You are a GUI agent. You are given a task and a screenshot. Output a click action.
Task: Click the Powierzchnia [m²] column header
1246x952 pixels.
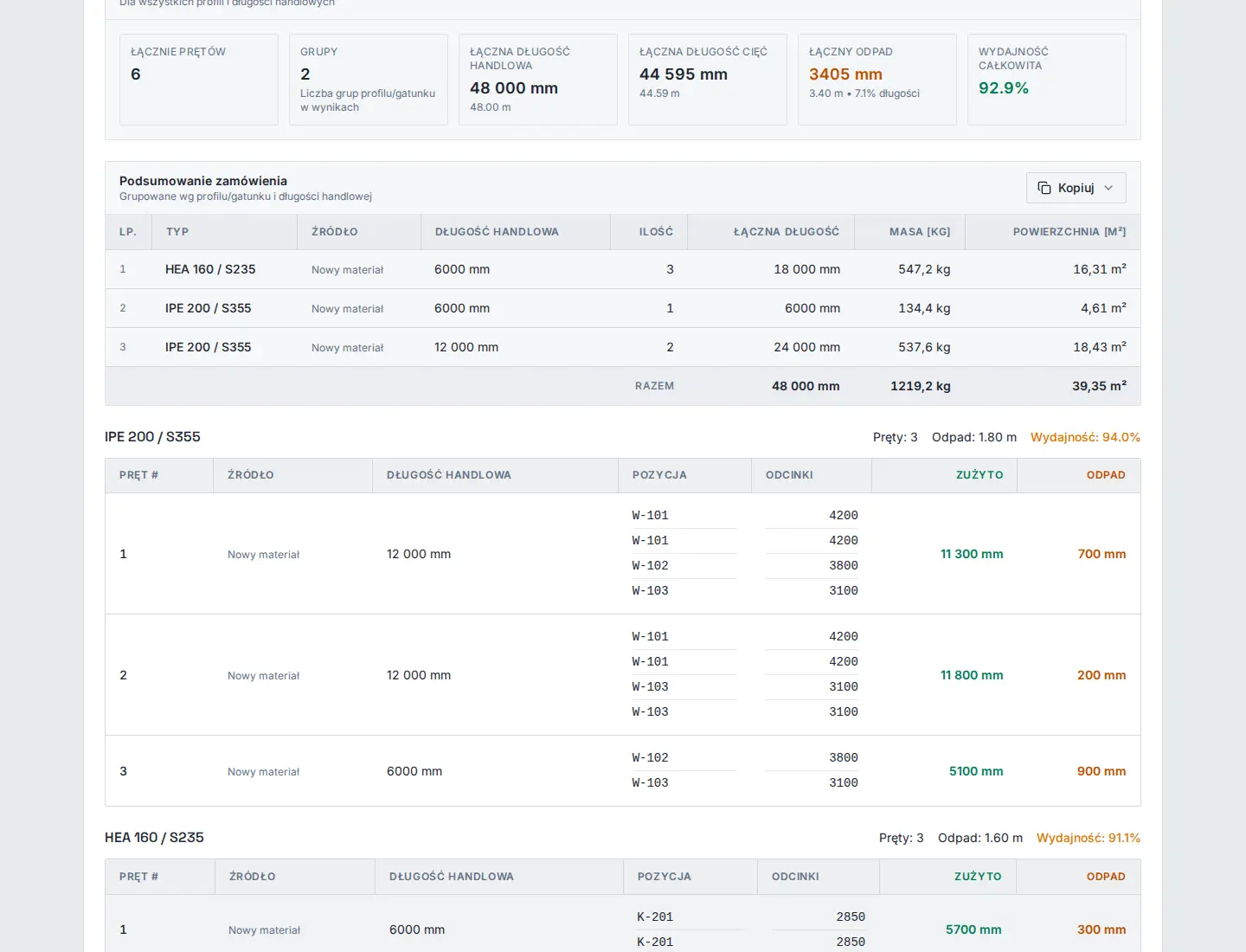click(x=1069, y=232)
